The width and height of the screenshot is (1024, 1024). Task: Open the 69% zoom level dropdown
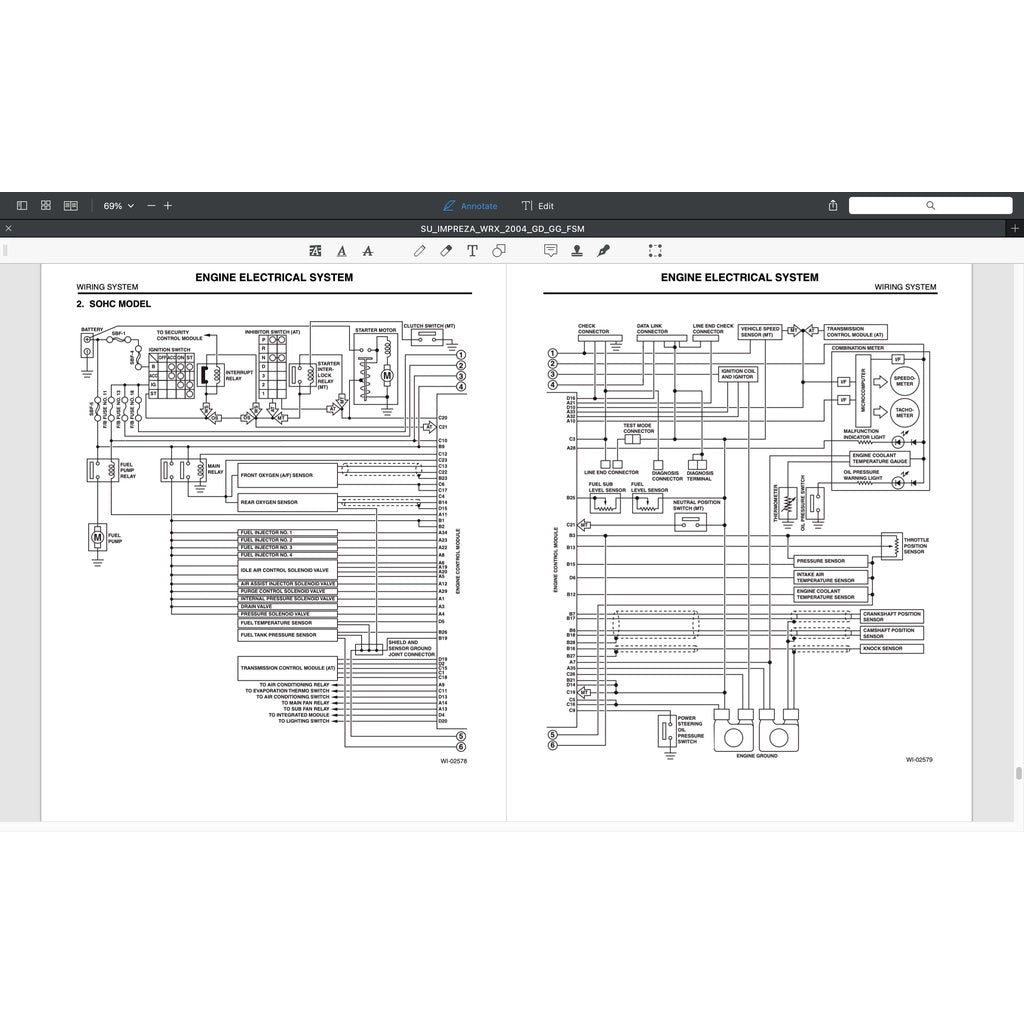tap(118, 205)
